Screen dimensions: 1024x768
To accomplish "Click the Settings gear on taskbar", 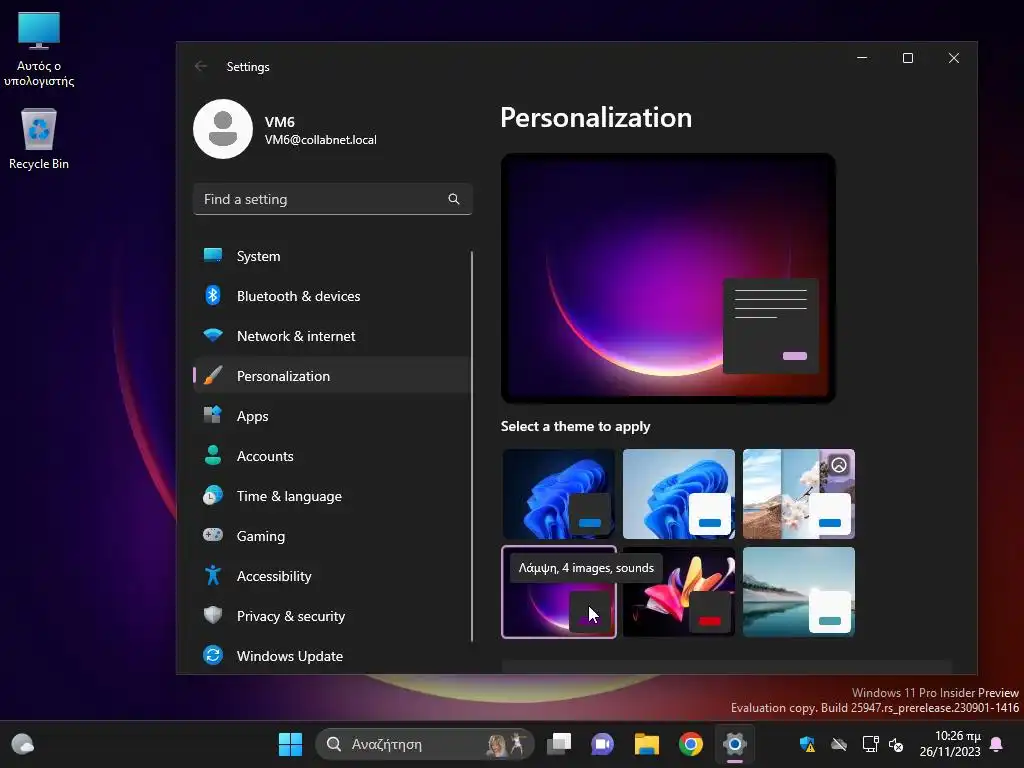I will [735, 744].
